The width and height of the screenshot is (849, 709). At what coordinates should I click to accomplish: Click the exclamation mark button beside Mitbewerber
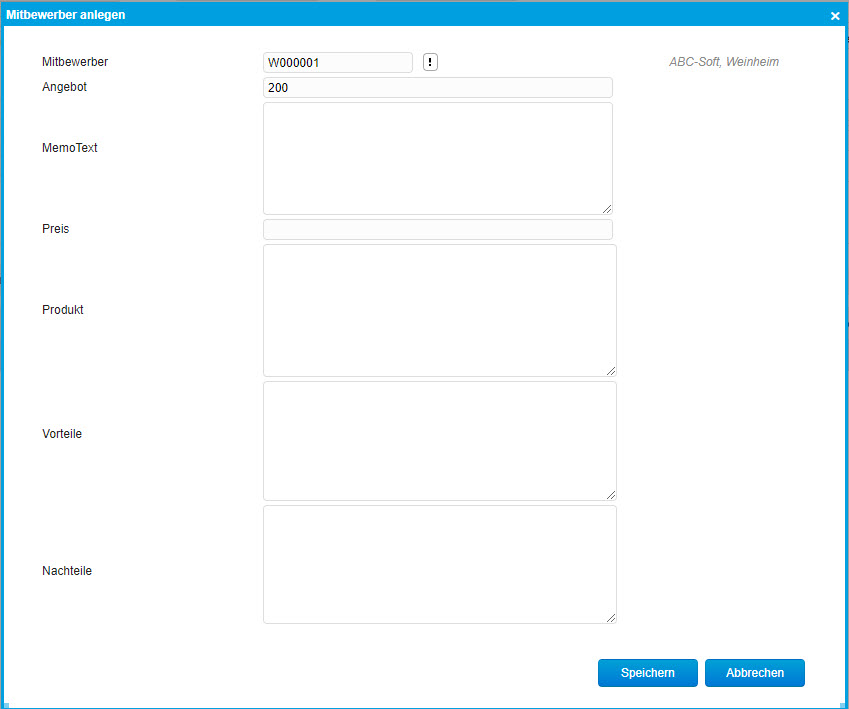click(x=430, y=62)
